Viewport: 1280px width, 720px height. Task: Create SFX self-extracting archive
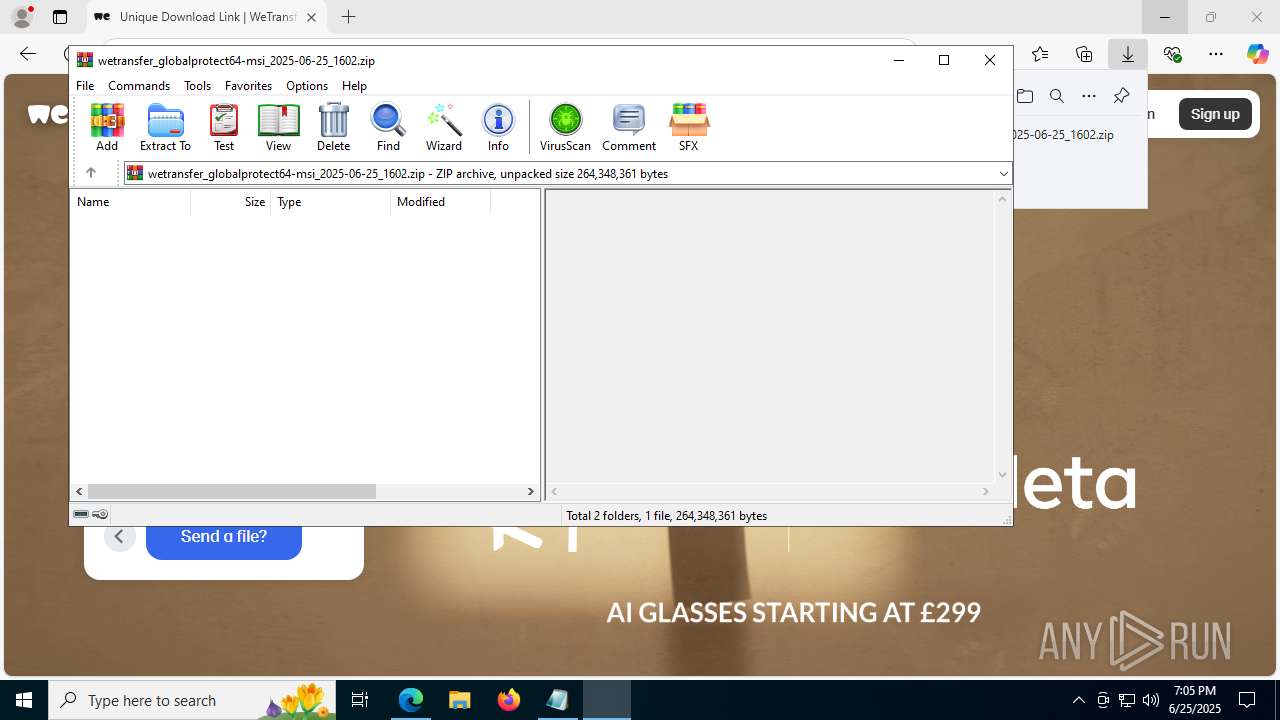[689, 127]
